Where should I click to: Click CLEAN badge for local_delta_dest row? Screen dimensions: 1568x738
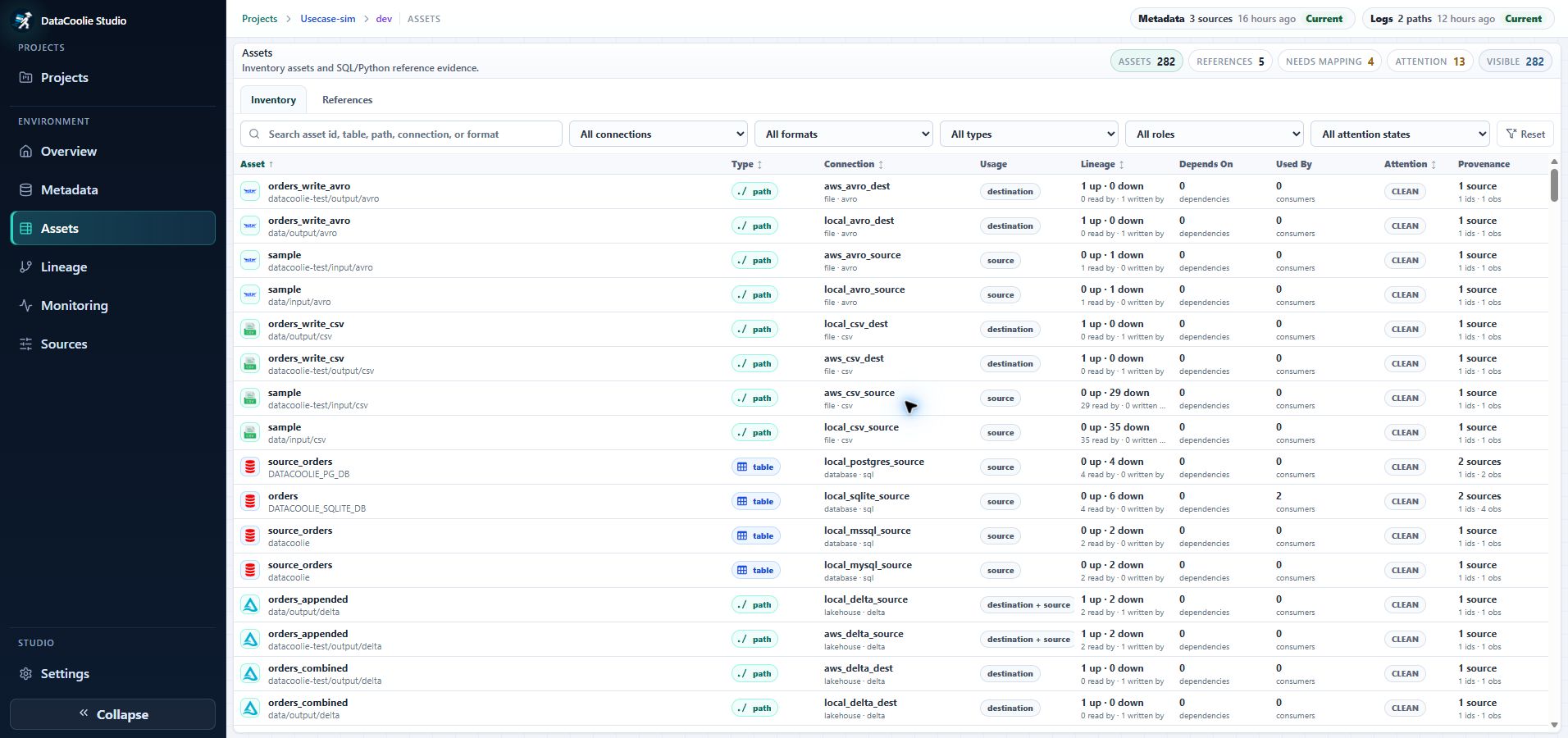click(x=1405, y=708)
